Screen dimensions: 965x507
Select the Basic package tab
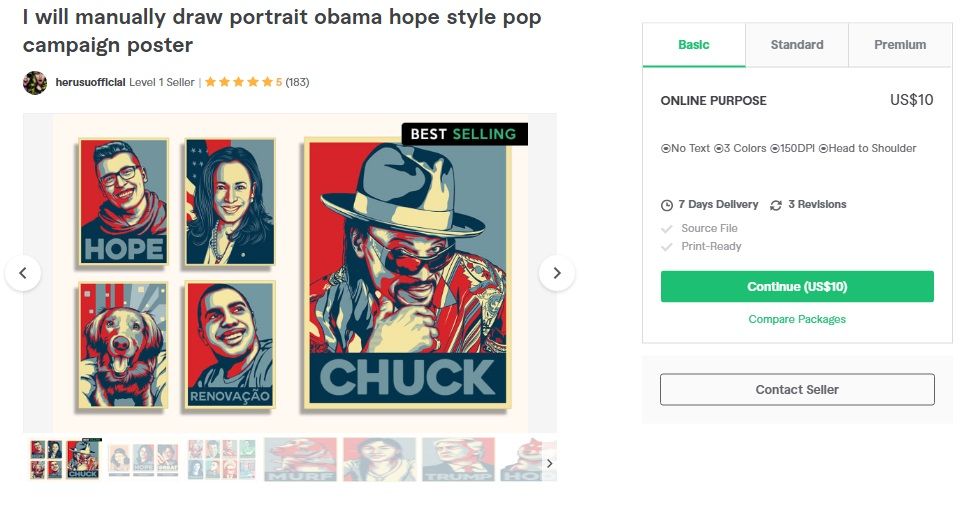coord(694,45)
